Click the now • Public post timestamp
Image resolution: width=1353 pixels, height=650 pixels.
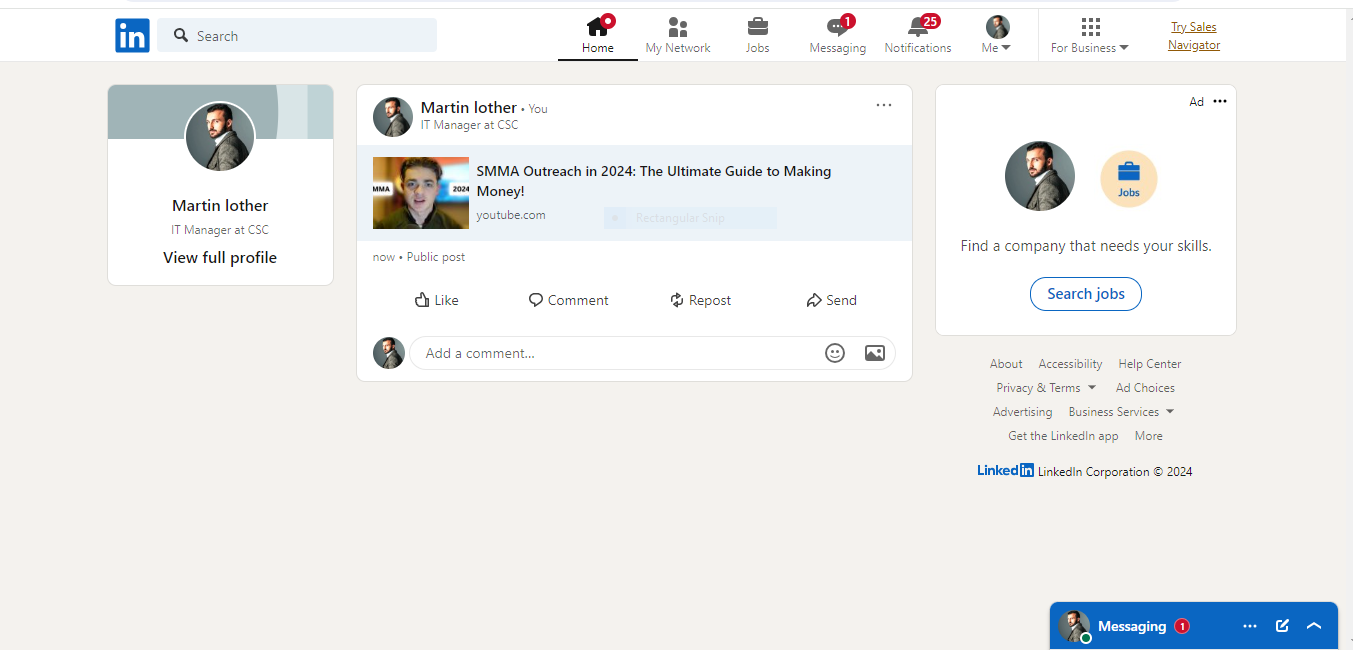[x=419, y=257]
